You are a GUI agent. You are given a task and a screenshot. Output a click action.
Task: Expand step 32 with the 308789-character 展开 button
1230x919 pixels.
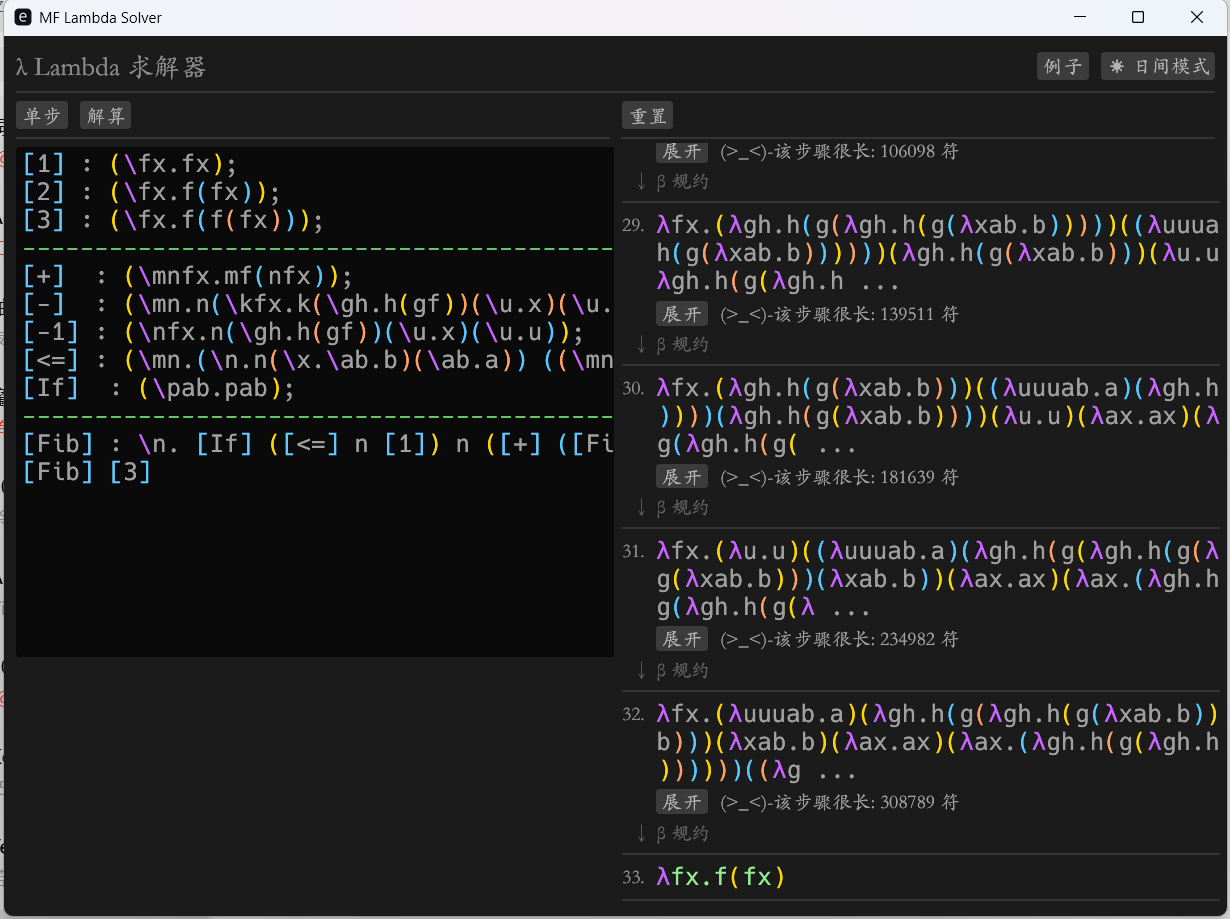click(682, 802)
